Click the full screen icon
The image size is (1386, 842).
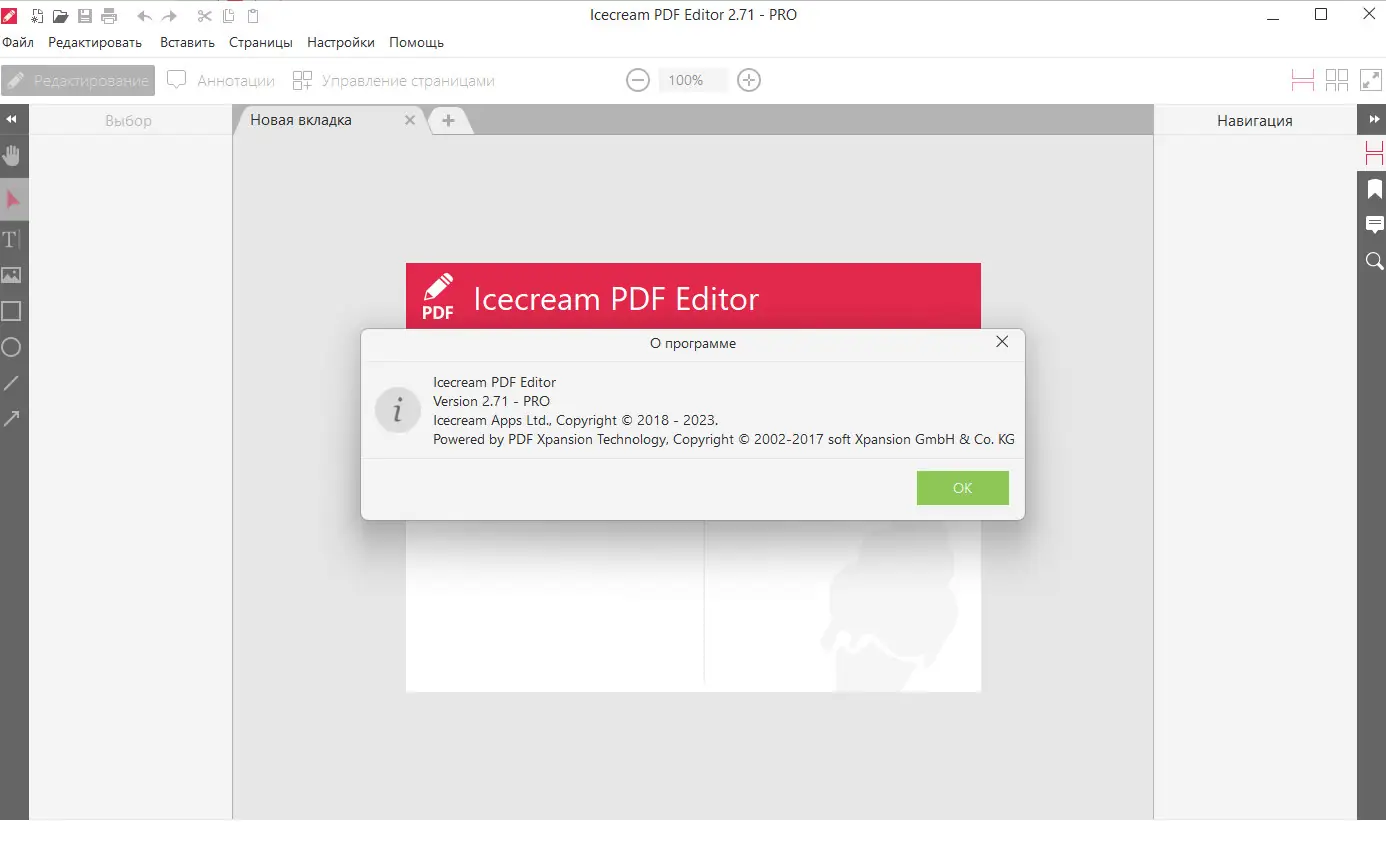(1371, 80)
